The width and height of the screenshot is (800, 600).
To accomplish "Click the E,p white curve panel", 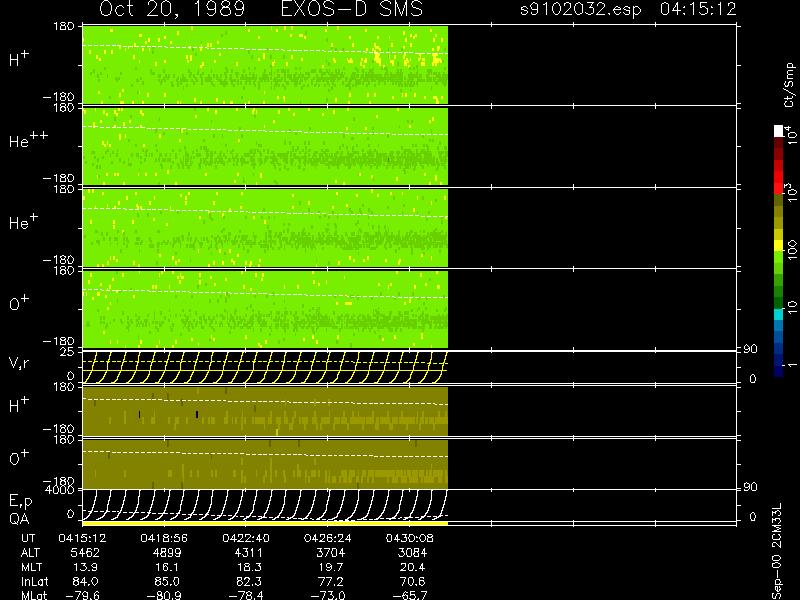I will pos(265,505).
